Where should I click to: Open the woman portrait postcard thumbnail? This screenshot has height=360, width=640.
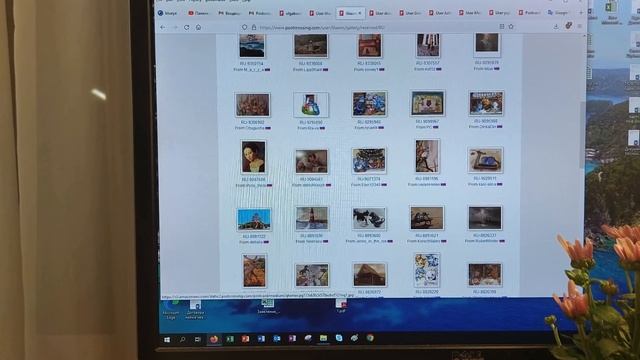(253, 158)
